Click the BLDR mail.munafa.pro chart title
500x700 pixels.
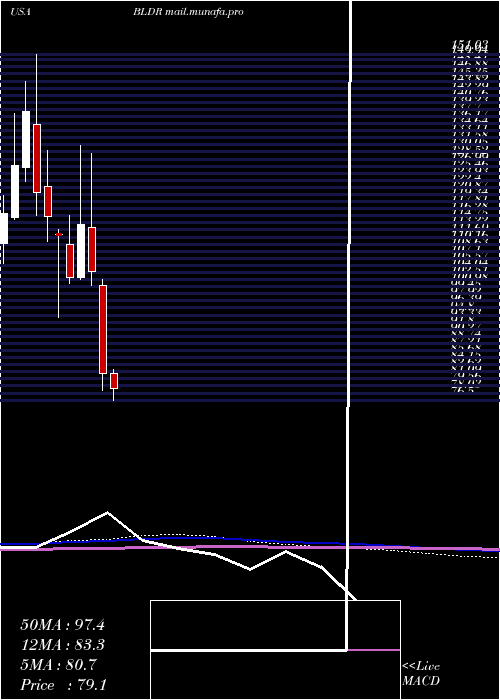pos(188,12)
